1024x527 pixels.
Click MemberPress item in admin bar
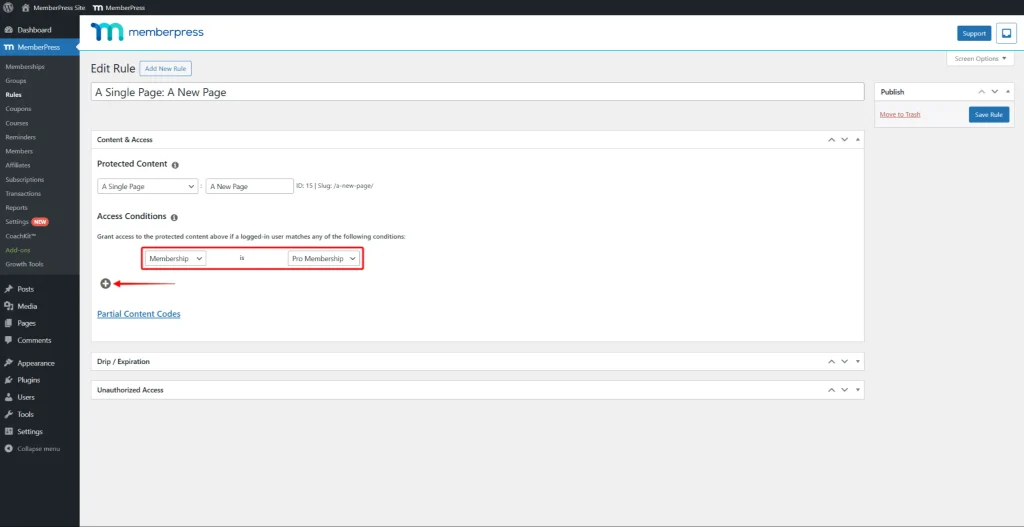pos(119,8)
